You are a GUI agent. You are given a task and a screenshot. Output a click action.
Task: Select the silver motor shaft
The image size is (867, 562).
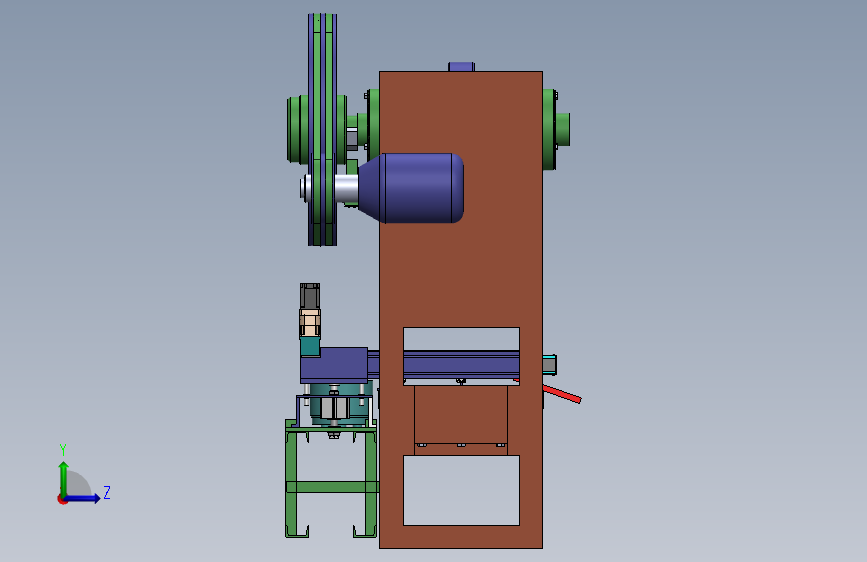pyautogui.click(x=346, y=188)
